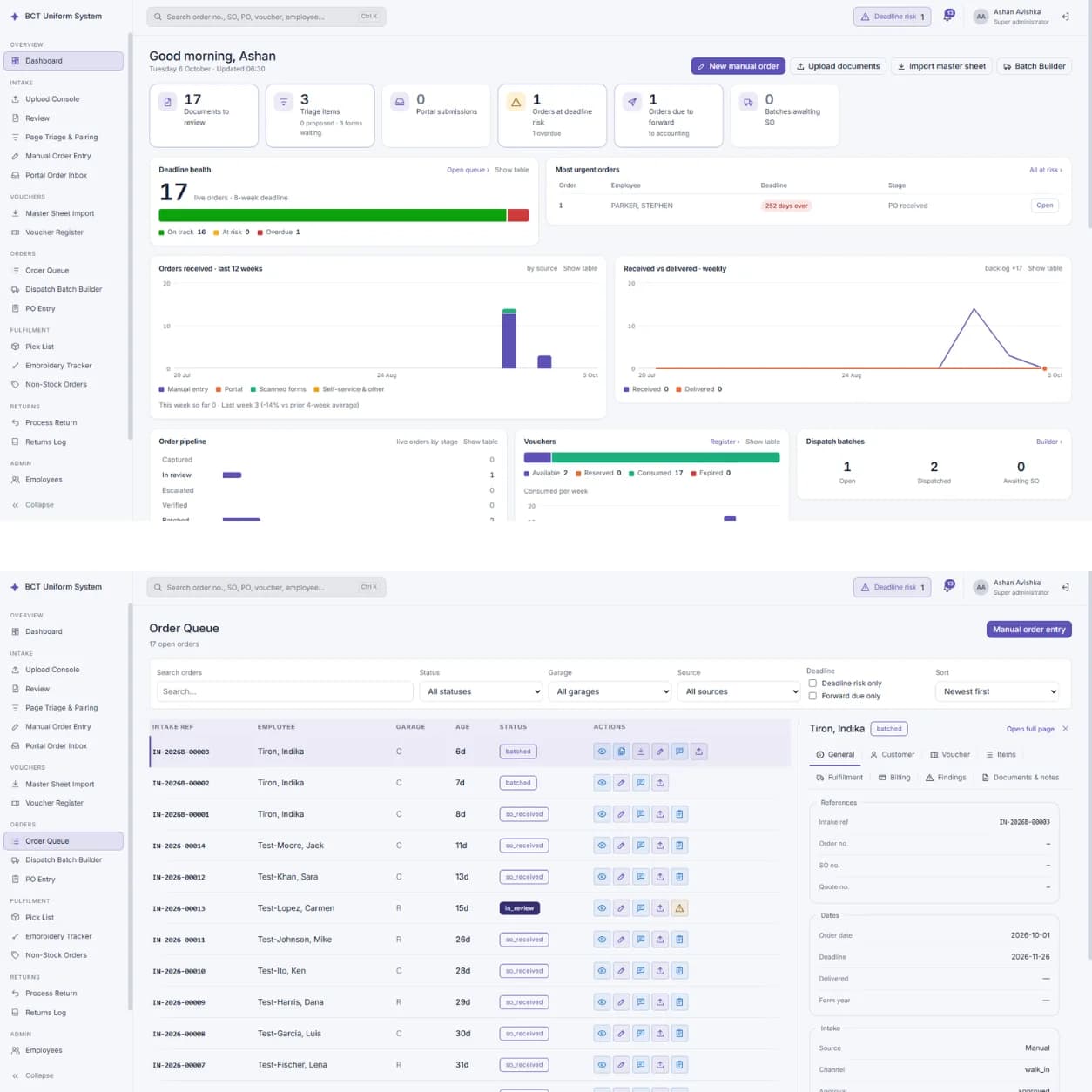Open the All statuses dropdown

coord(481,691)
